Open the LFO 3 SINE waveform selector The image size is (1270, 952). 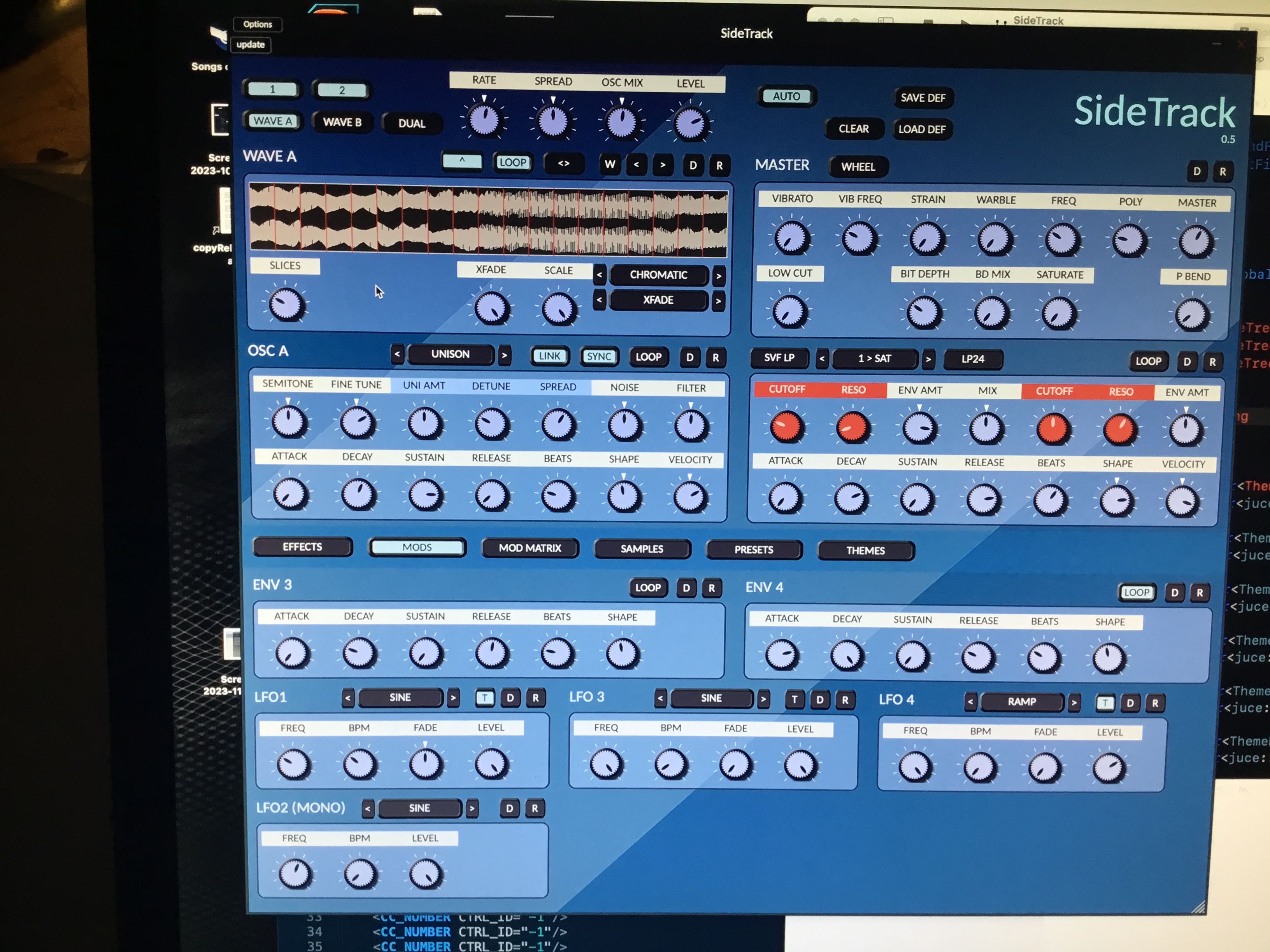711,698
